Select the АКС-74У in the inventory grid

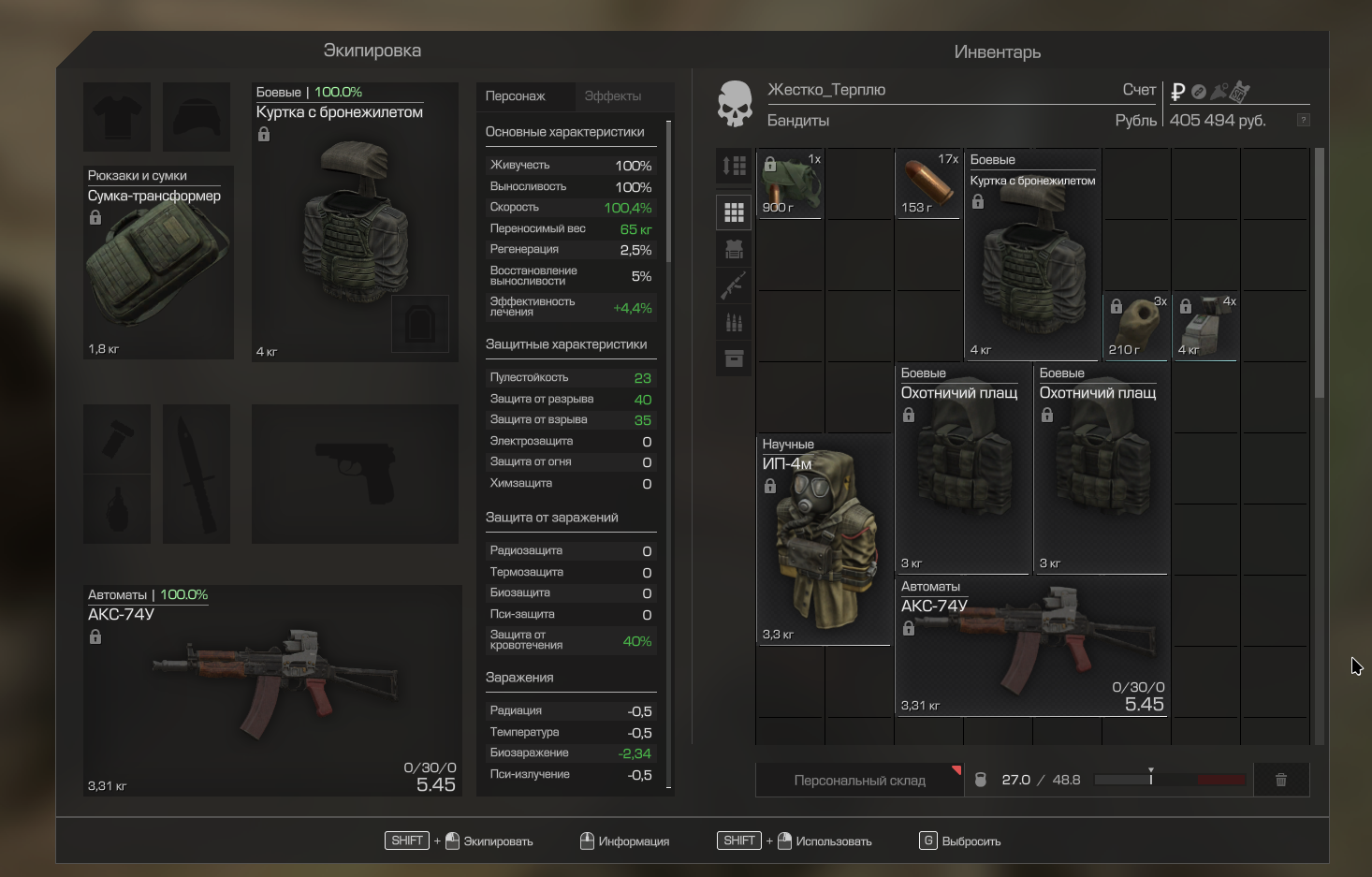coord(1031,647)
